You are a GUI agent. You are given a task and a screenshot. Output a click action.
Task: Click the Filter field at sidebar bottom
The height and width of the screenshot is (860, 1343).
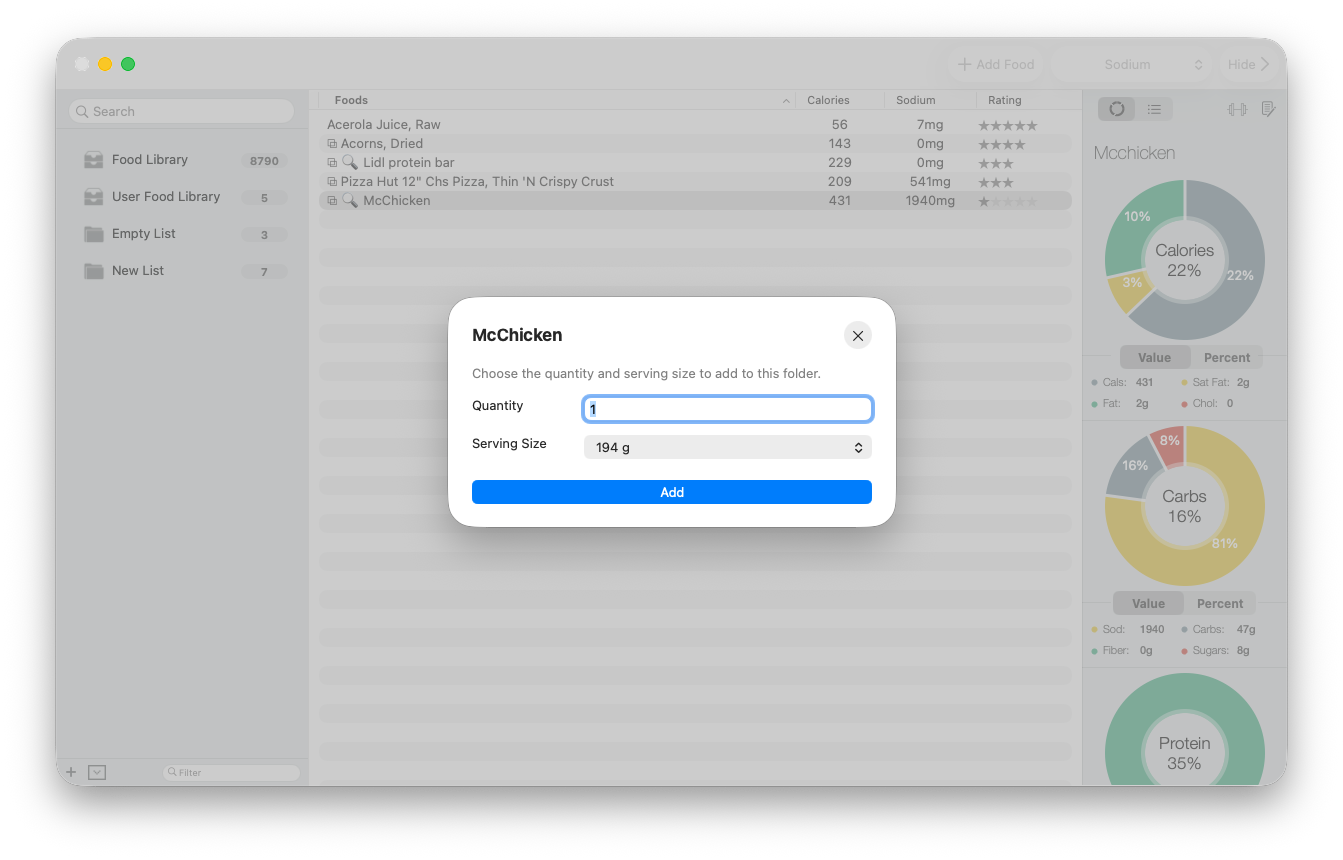pos(231,772)
